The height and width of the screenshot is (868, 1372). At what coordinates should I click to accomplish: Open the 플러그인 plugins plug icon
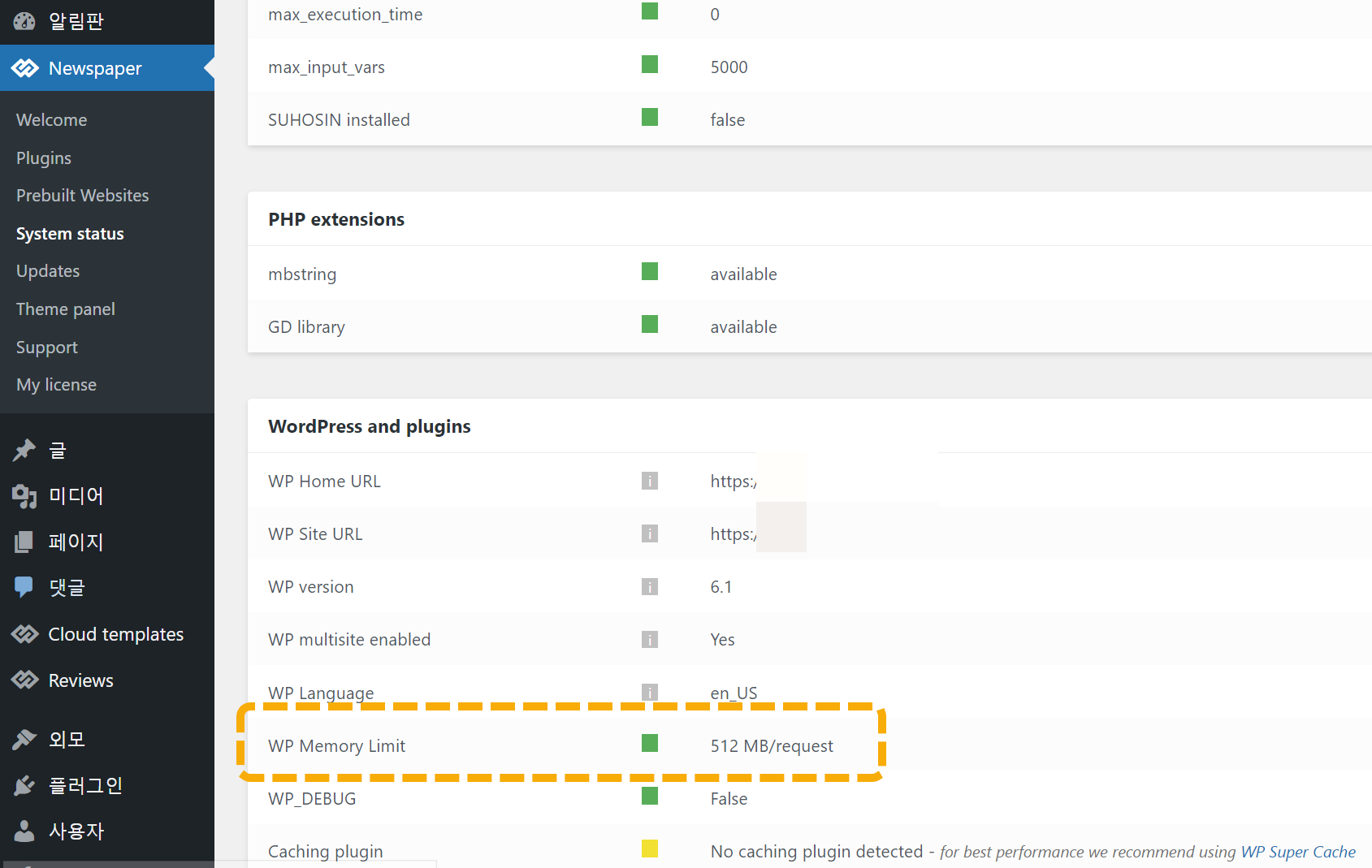[24, 785]
